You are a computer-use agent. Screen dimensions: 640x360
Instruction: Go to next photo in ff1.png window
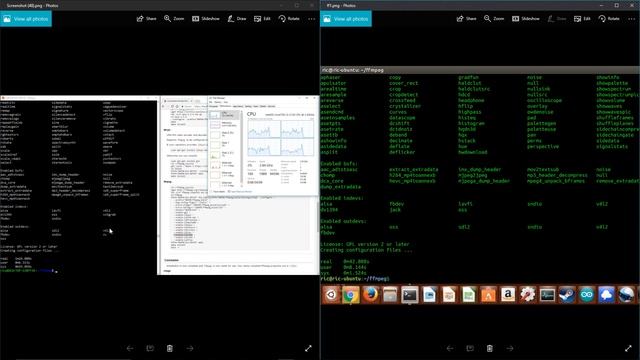510,348
